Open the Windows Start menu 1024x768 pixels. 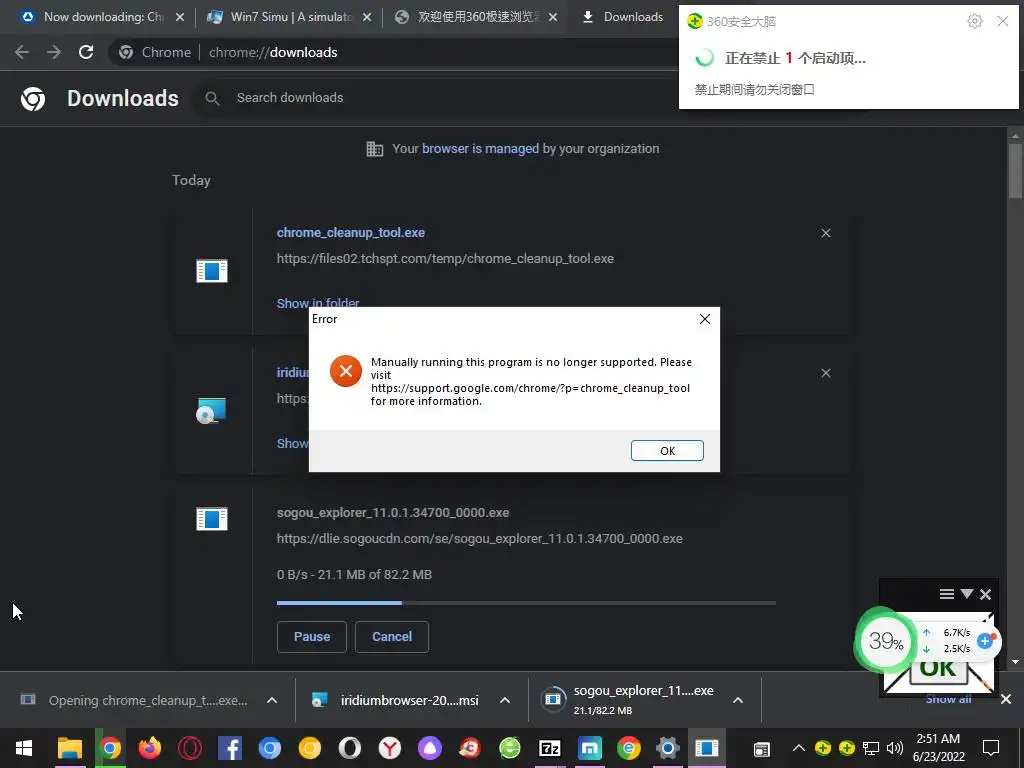pos(24,748)
